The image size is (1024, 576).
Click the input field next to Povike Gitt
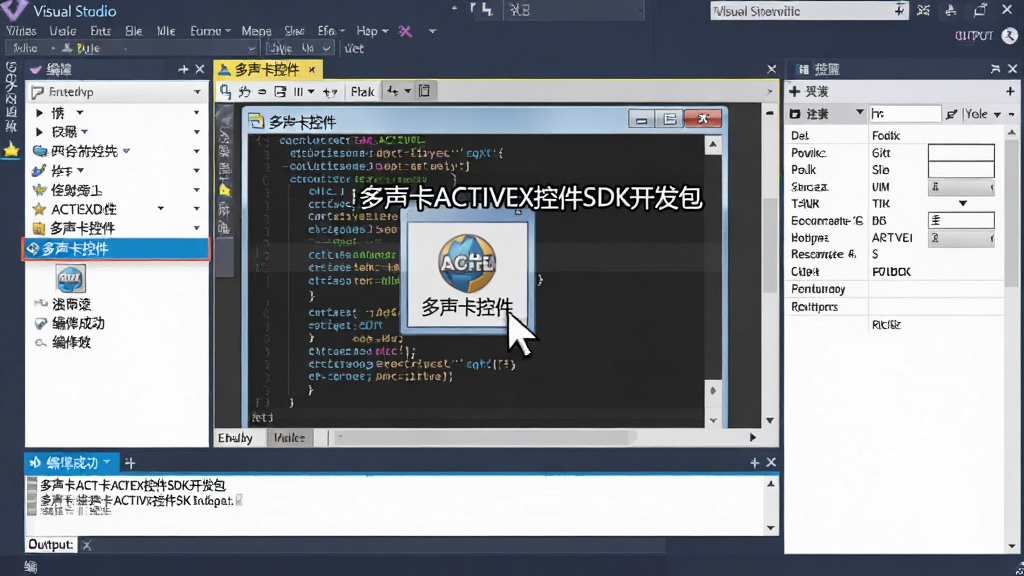(961, 153)
